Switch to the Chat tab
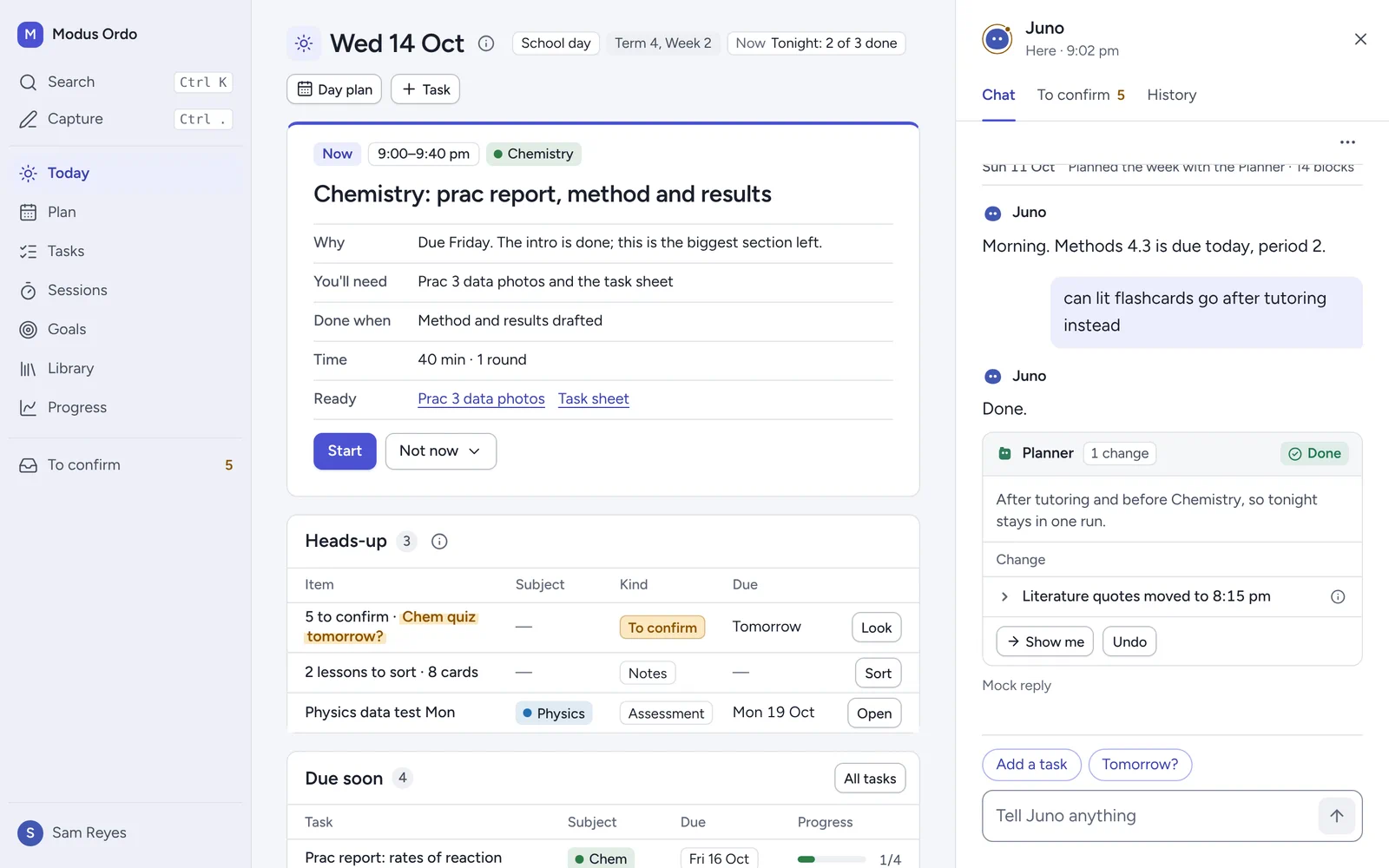The width and height of the screenshot is (1389, 868). click(x=998, y=95)
